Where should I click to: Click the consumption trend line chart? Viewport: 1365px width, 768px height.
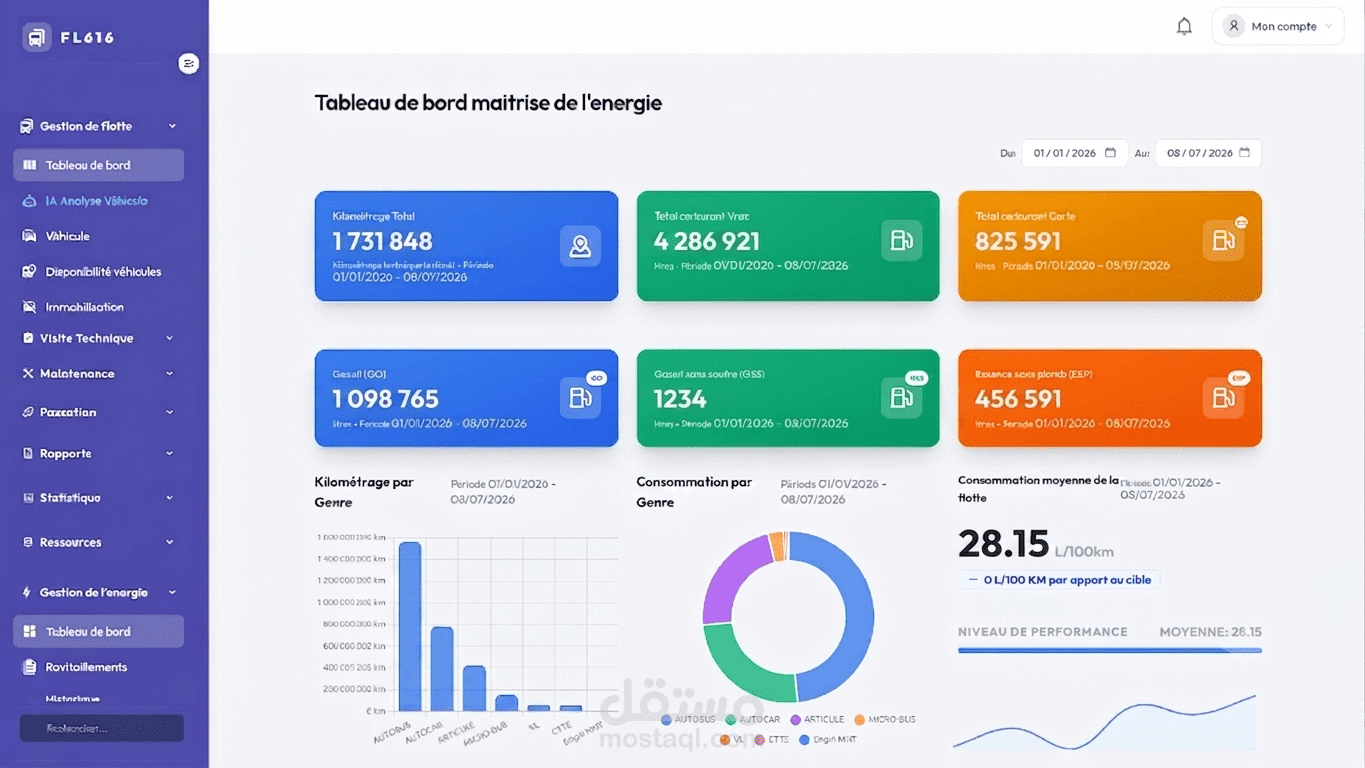coord(1104,722)
